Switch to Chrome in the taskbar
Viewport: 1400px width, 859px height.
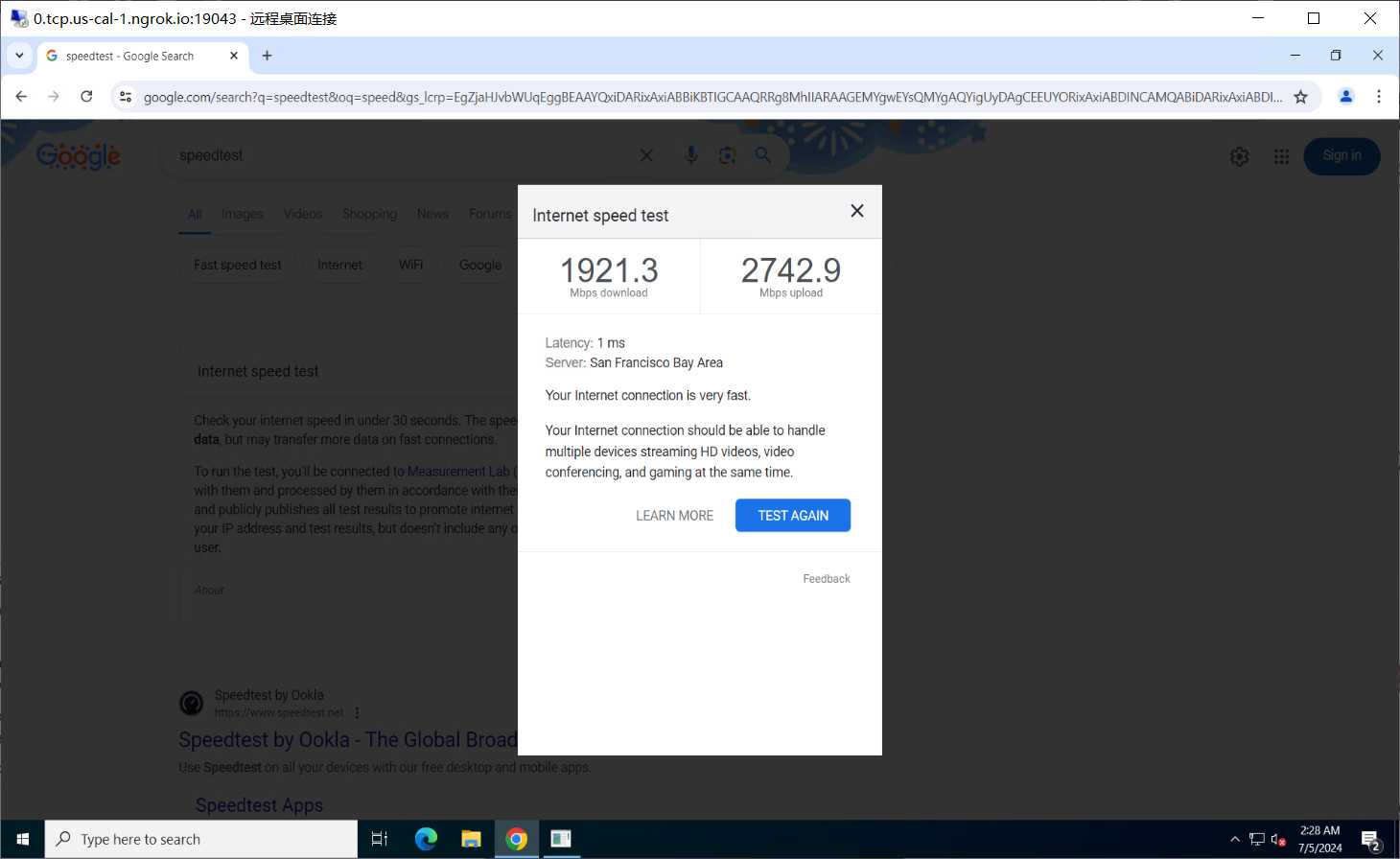pyautogui.click(x=516, y=839)
